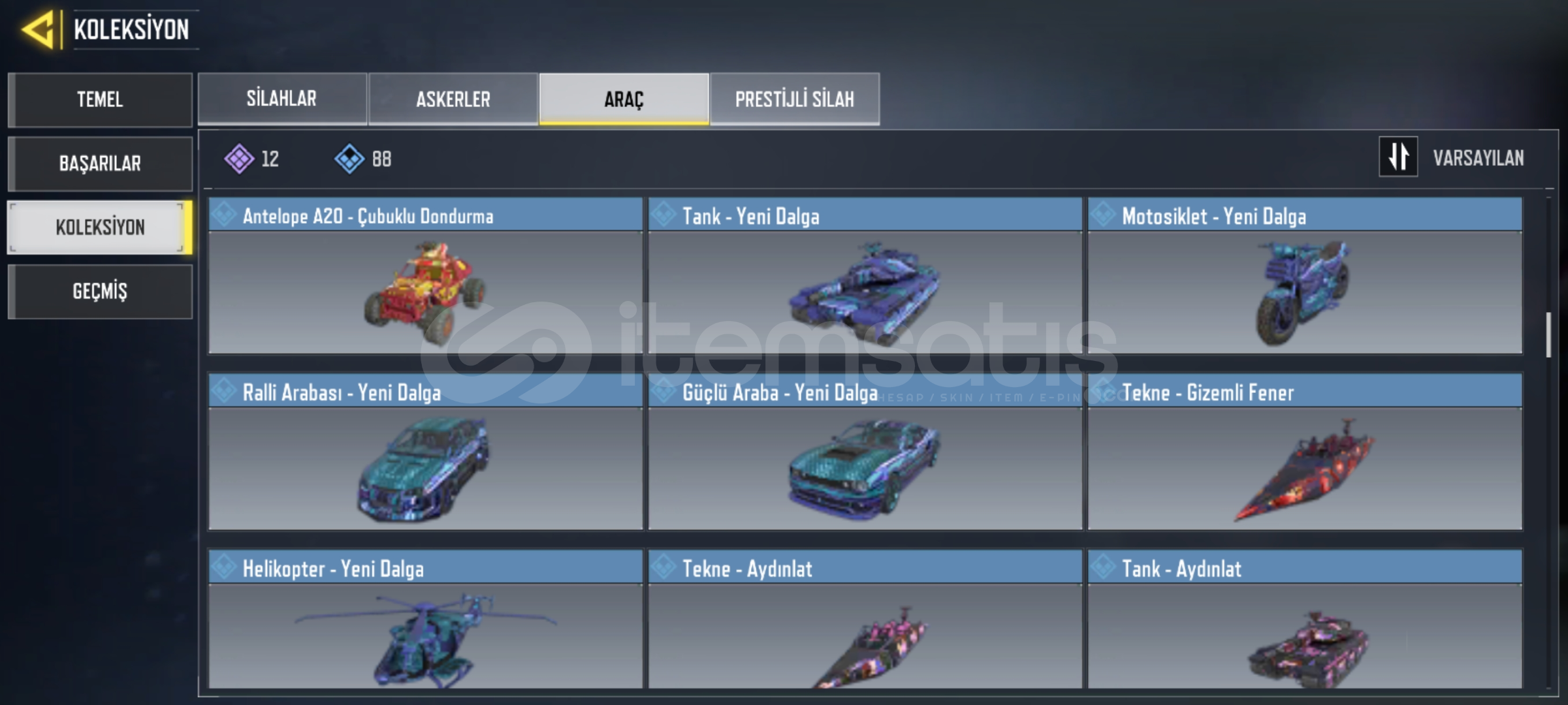The width and height of the screenshot is (1568, 705).
Task: Open the Temel sidebar section
Action: pos(100,99)
